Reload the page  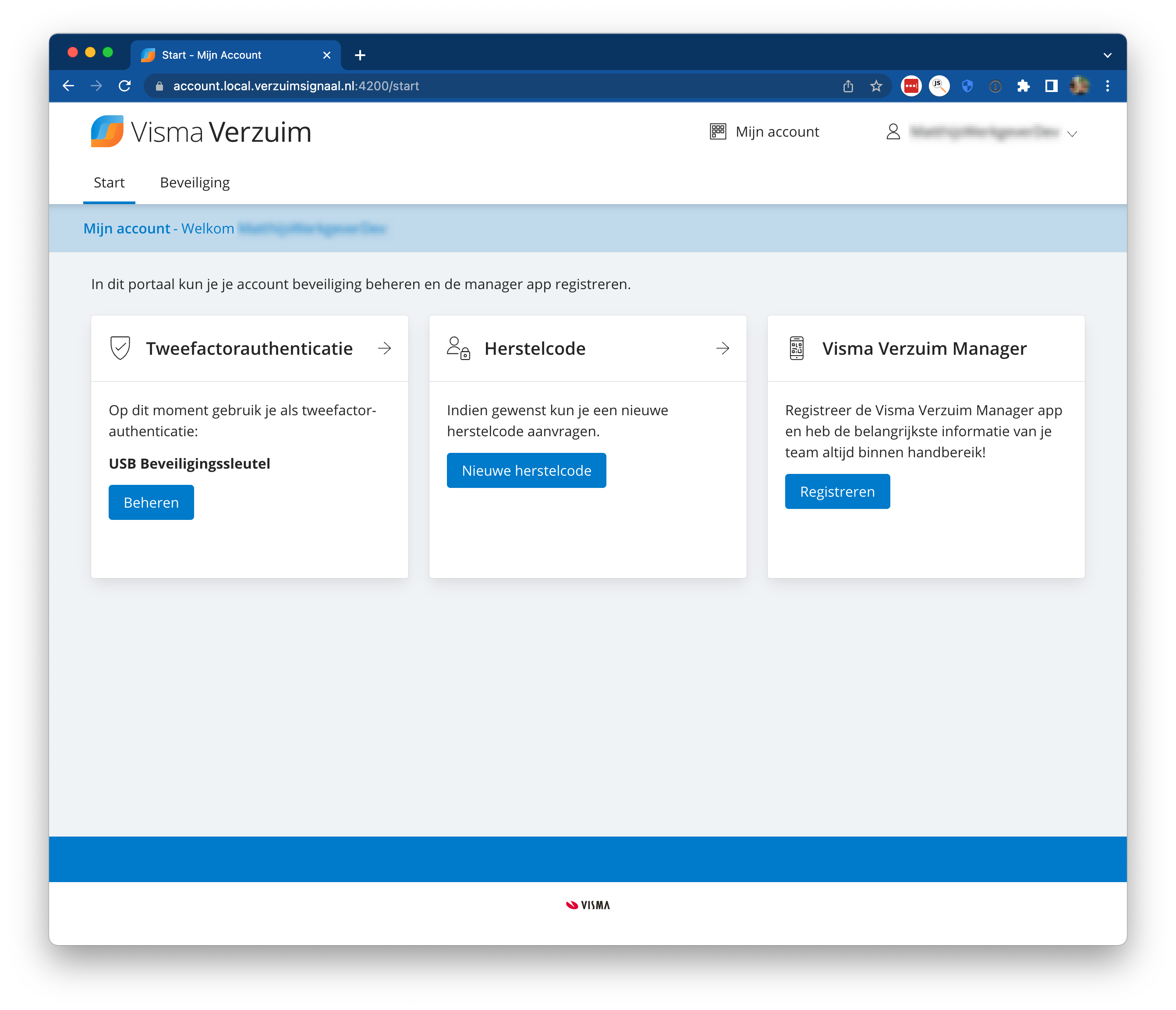tap(125, 86)
